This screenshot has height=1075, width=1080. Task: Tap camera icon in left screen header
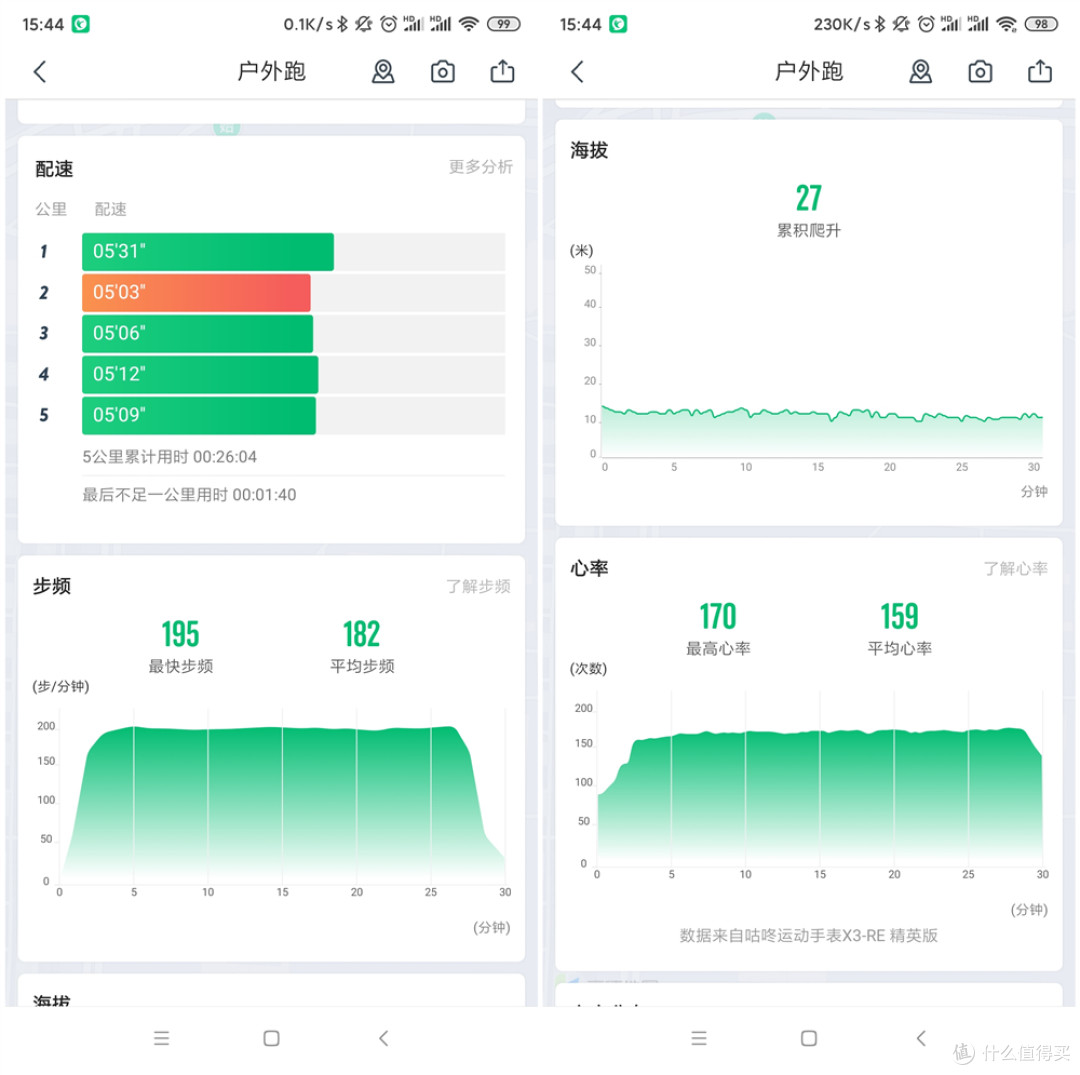[x=443, y=72]
